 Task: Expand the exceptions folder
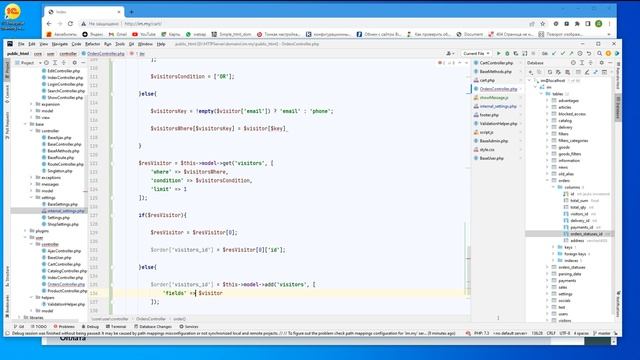[31, 178]
